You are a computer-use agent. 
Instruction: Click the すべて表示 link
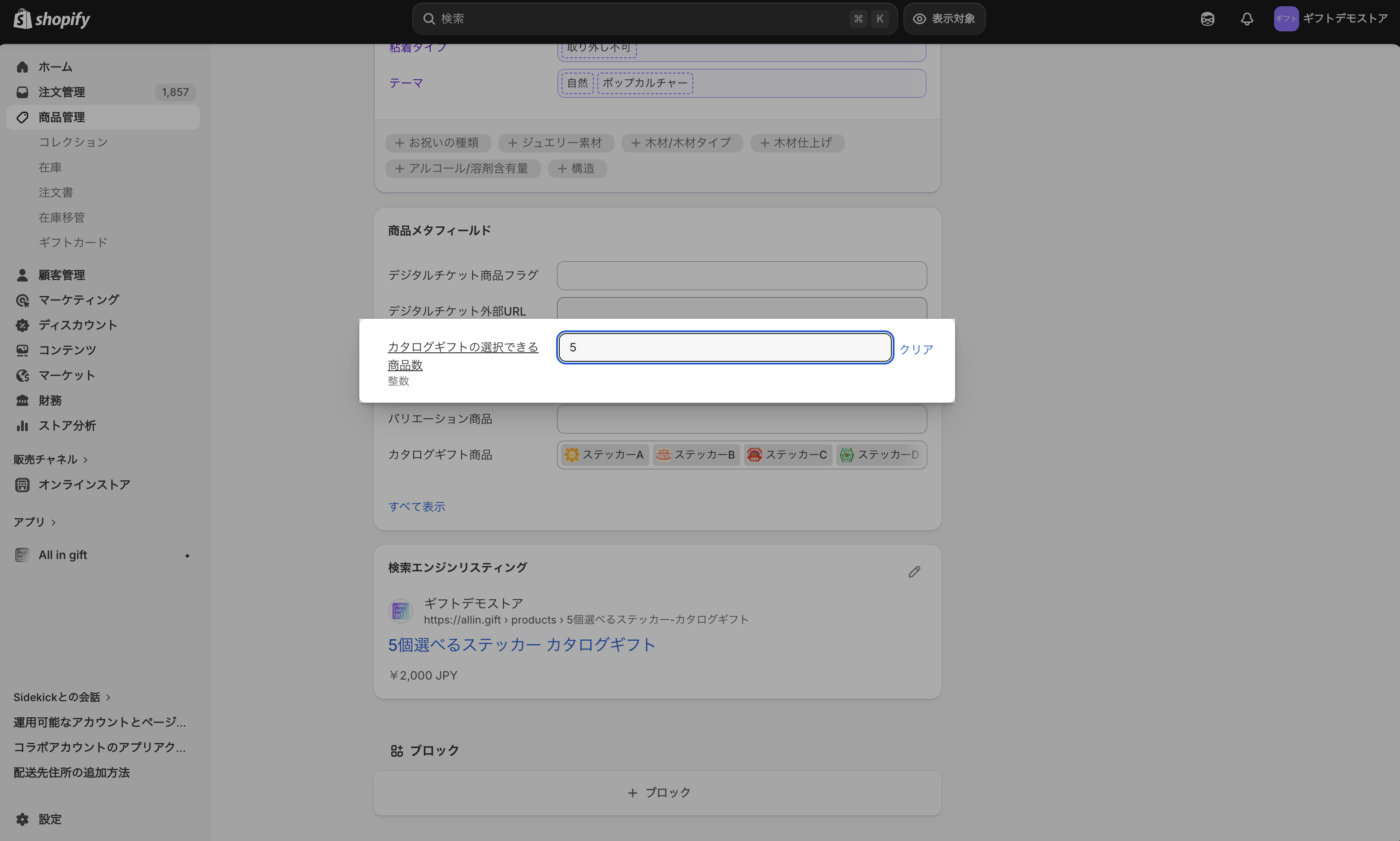[416, 506]
